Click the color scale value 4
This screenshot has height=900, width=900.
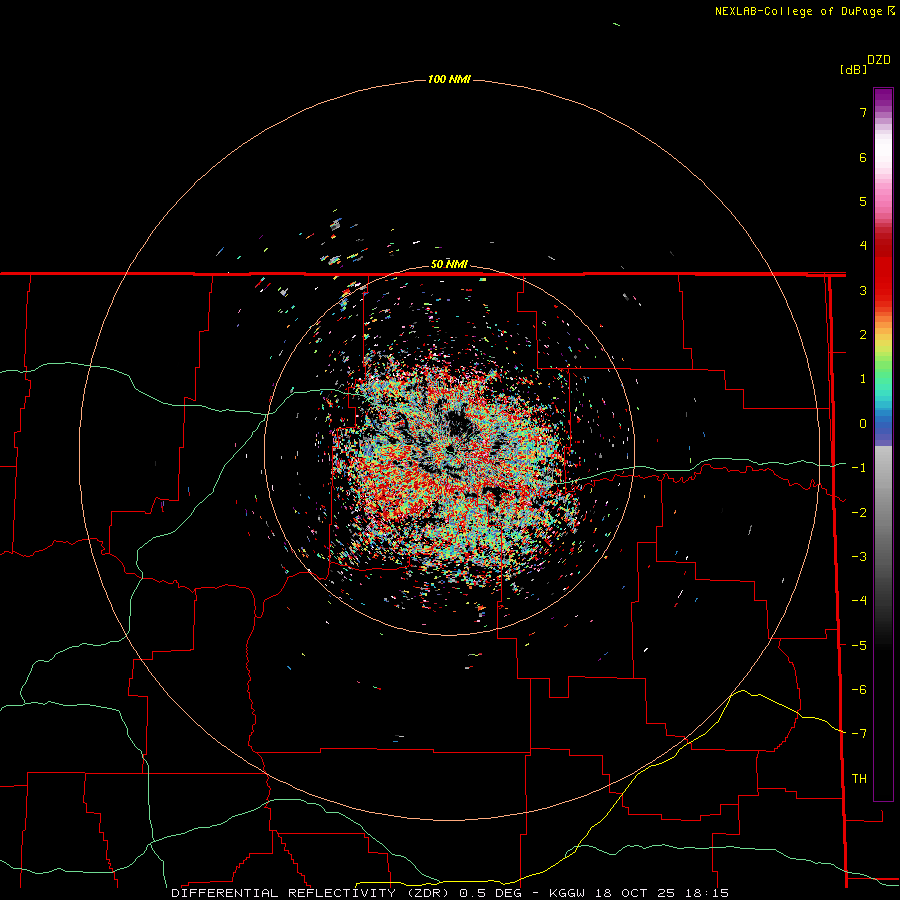click(x=863, y=246)
